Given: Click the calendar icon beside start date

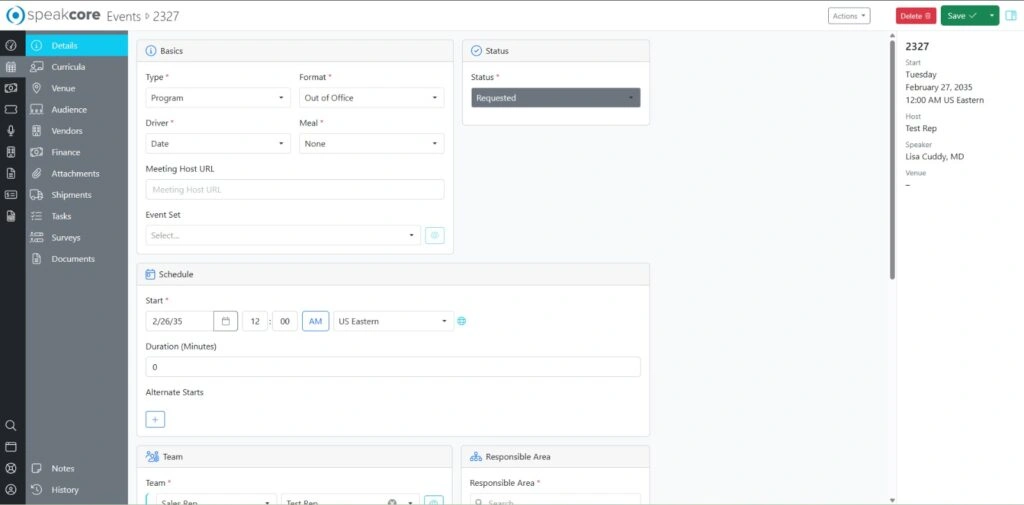Looking at the screenshot, I should 226,321.
